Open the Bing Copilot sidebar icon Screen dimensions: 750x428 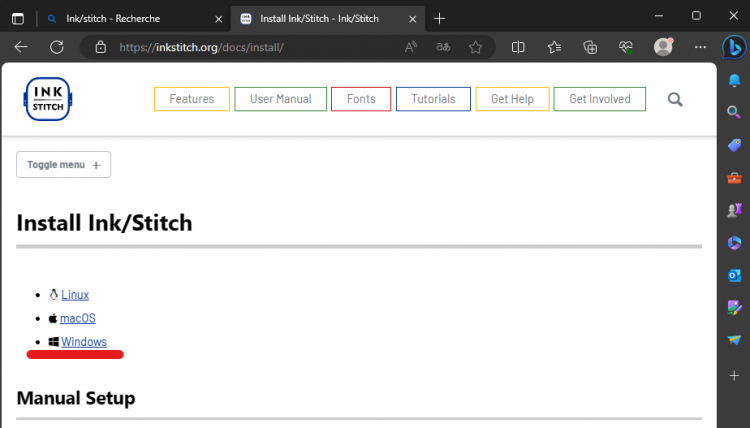(734, 47)
